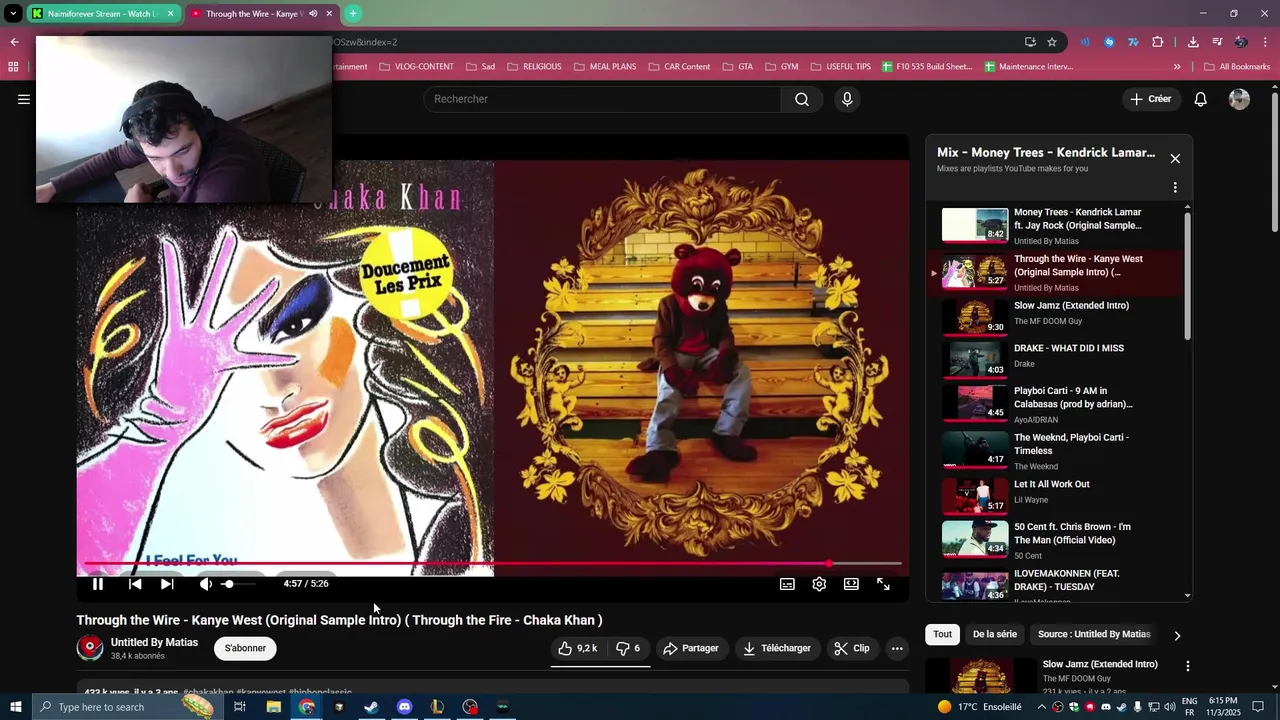Open the Extensions puzzle menu

(1157, 42)
